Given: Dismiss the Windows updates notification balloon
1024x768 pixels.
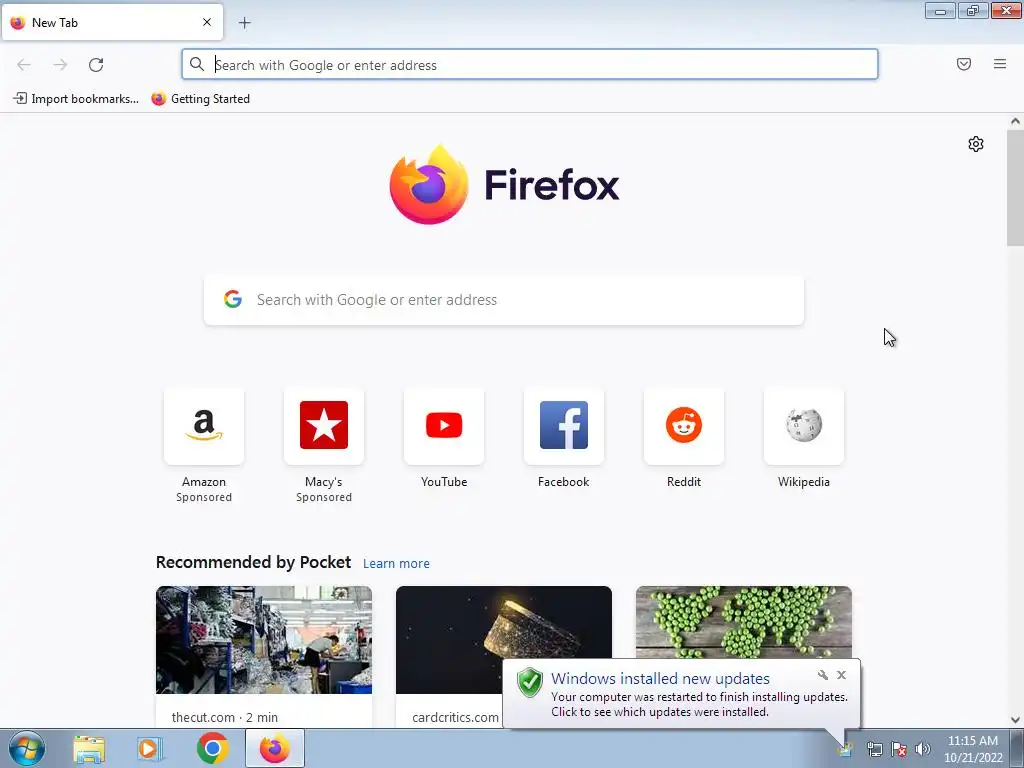Looking at the screenshot, I should (841, 675).
